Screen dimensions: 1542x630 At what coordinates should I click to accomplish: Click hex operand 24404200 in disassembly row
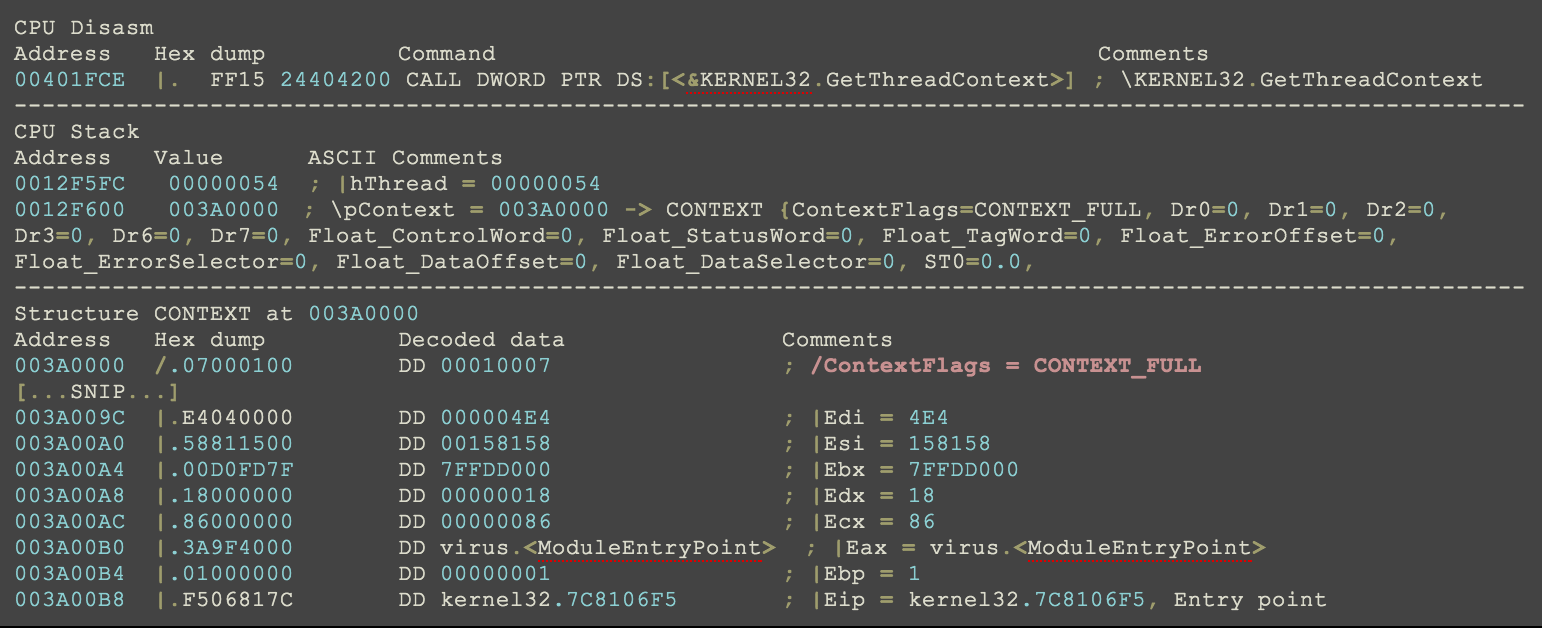[335, 80]
